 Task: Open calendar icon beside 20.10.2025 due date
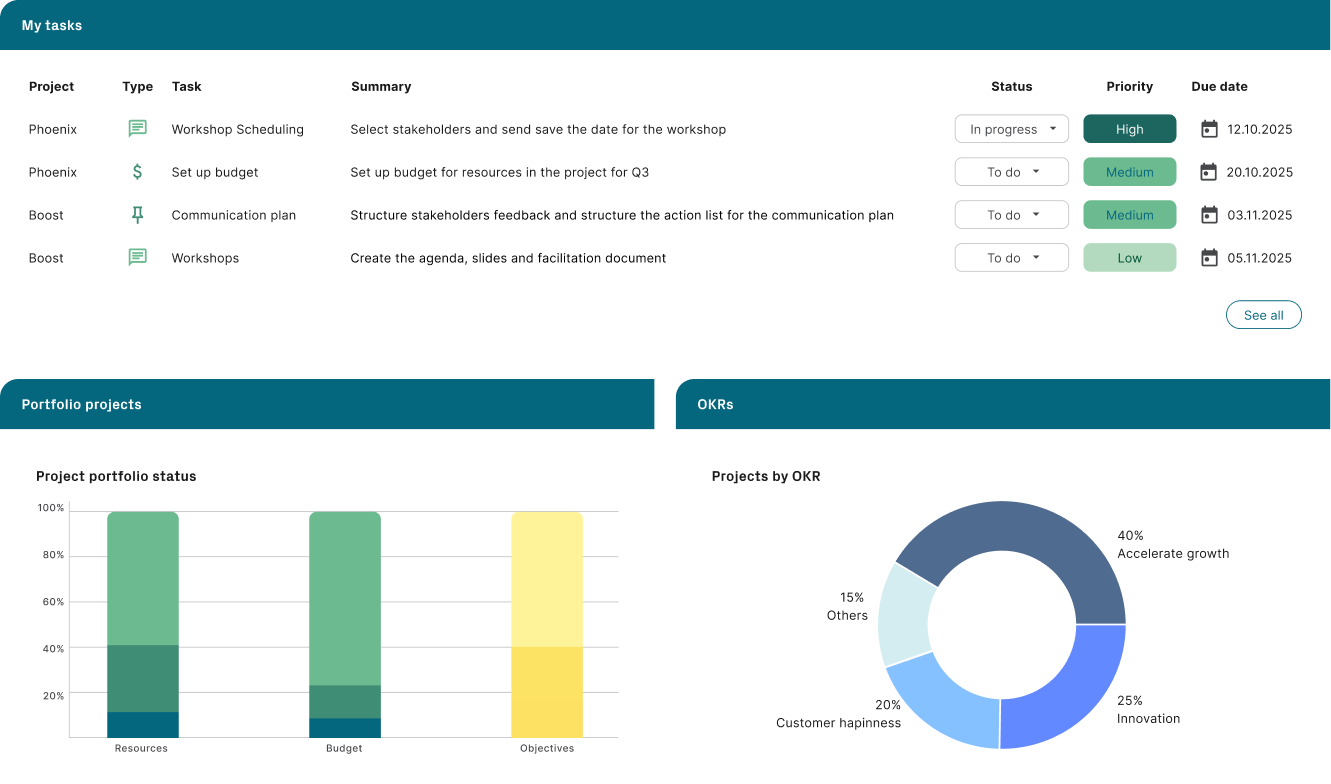tap(1209, 172)
